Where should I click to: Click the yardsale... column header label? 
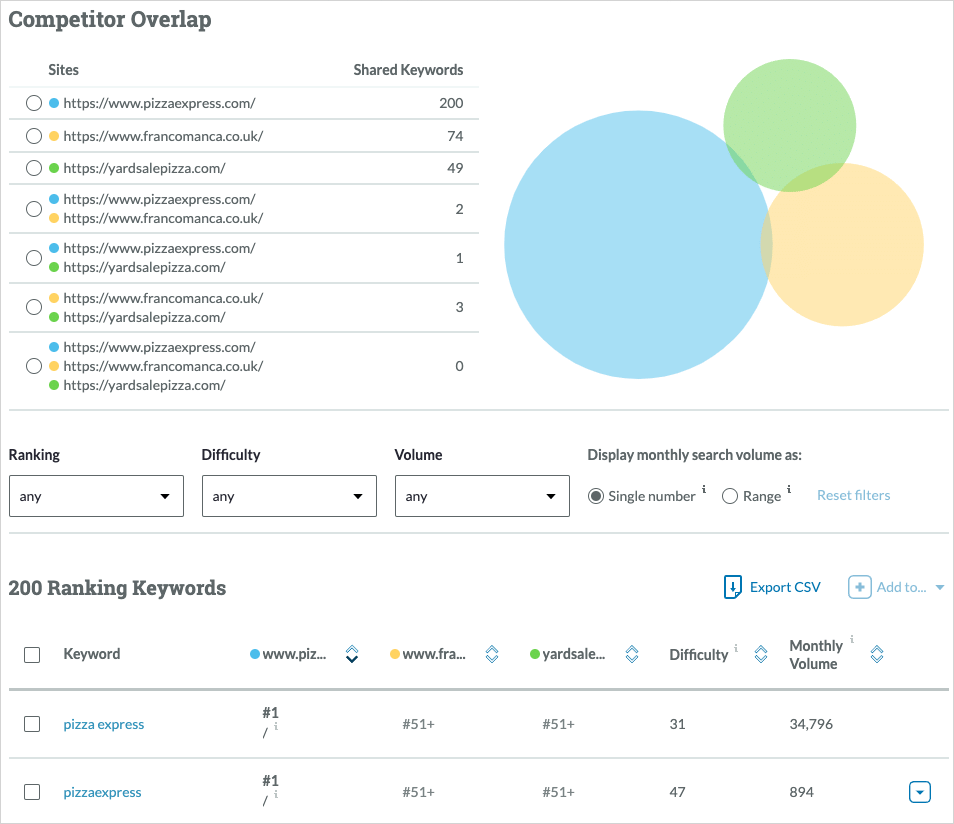click(574, 654)
